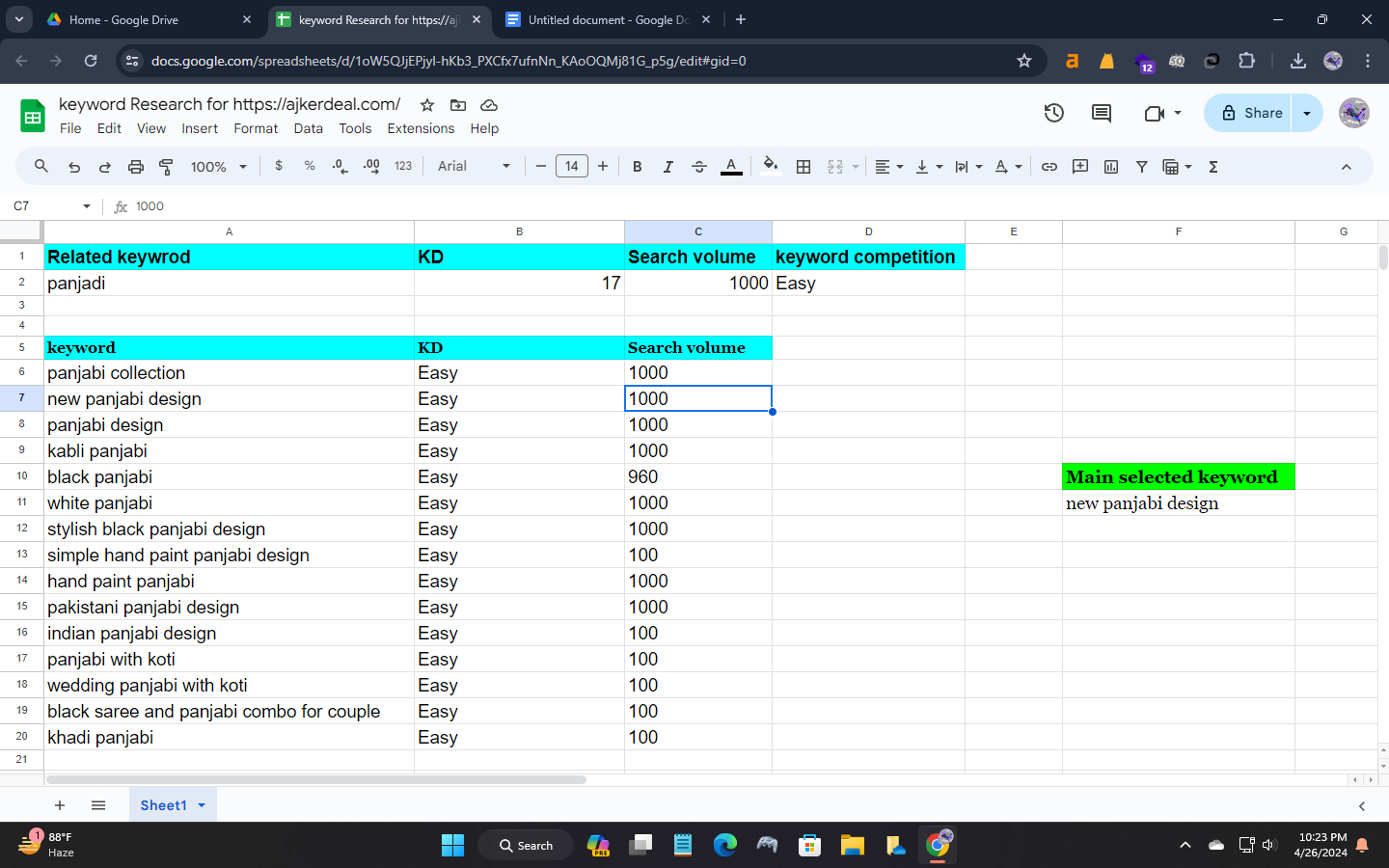Open the Arial font dropdown

[474, 167]
